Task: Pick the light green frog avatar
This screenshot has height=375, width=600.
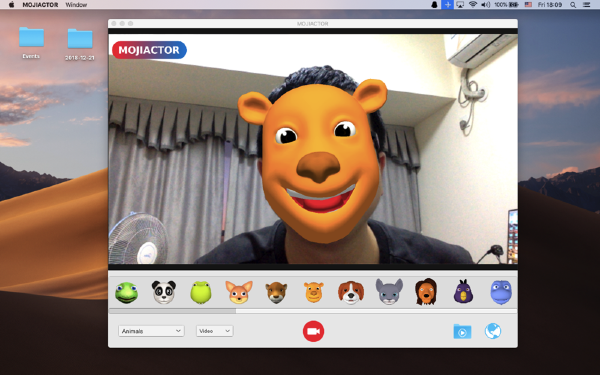Action: click(x=201, y=292)
